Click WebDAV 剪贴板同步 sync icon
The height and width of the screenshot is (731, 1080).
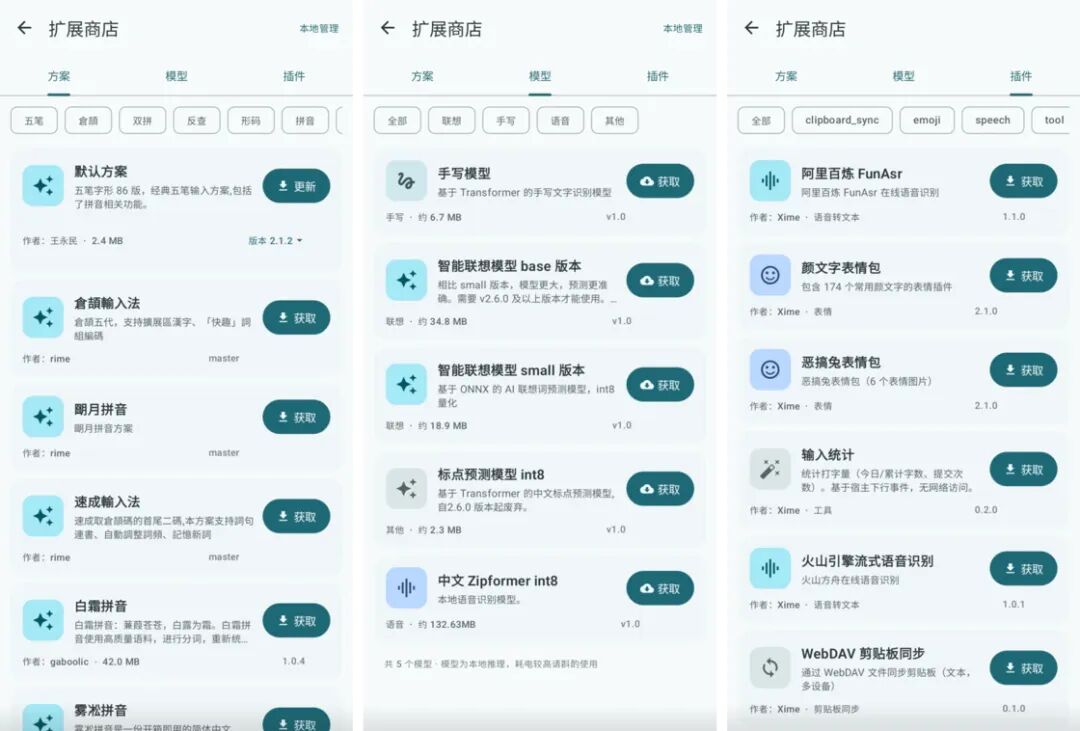770,667
